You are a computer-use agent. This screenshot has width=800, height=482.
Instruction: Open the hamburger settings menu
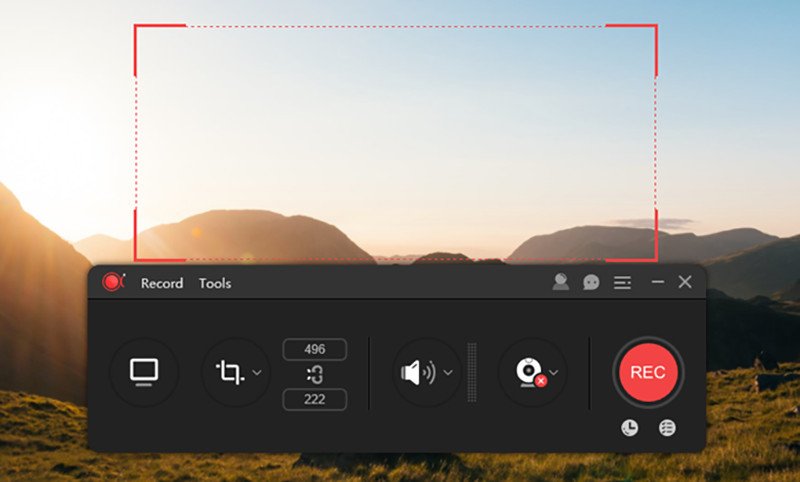pos(622,283)
